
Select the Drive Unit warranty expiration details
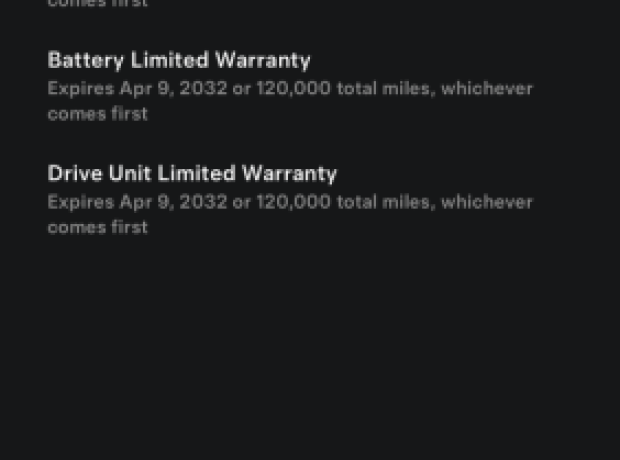(290, 213)
